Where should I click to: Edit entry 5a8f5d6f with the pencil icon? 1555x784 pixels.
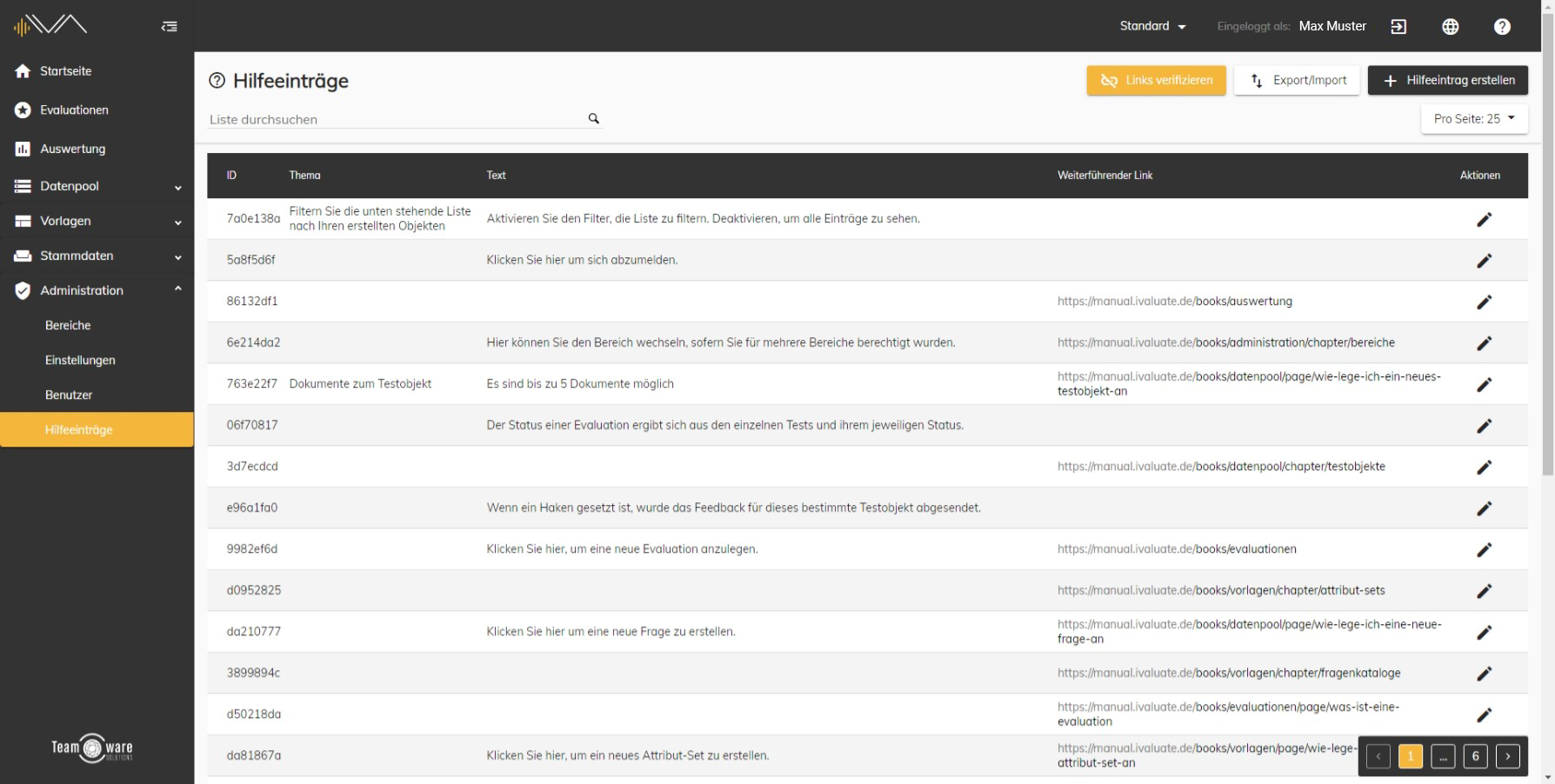click(x=1485, y=260)
